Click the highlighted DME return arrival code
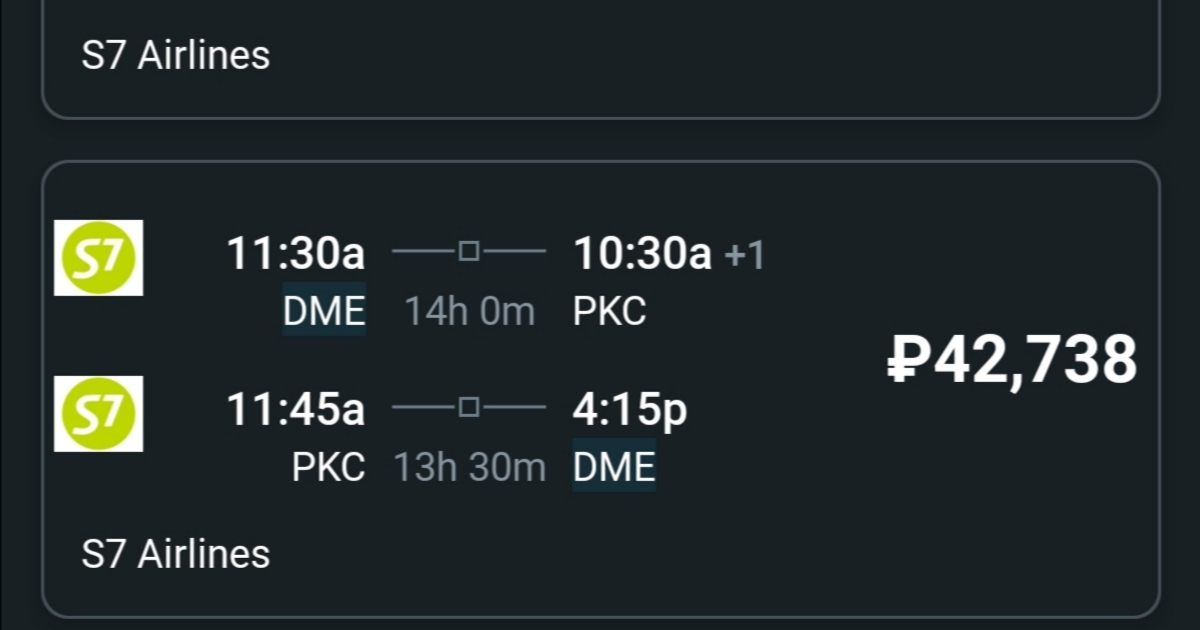The width and height of the screenshot is (1200, 630). [x=614, y=467]
